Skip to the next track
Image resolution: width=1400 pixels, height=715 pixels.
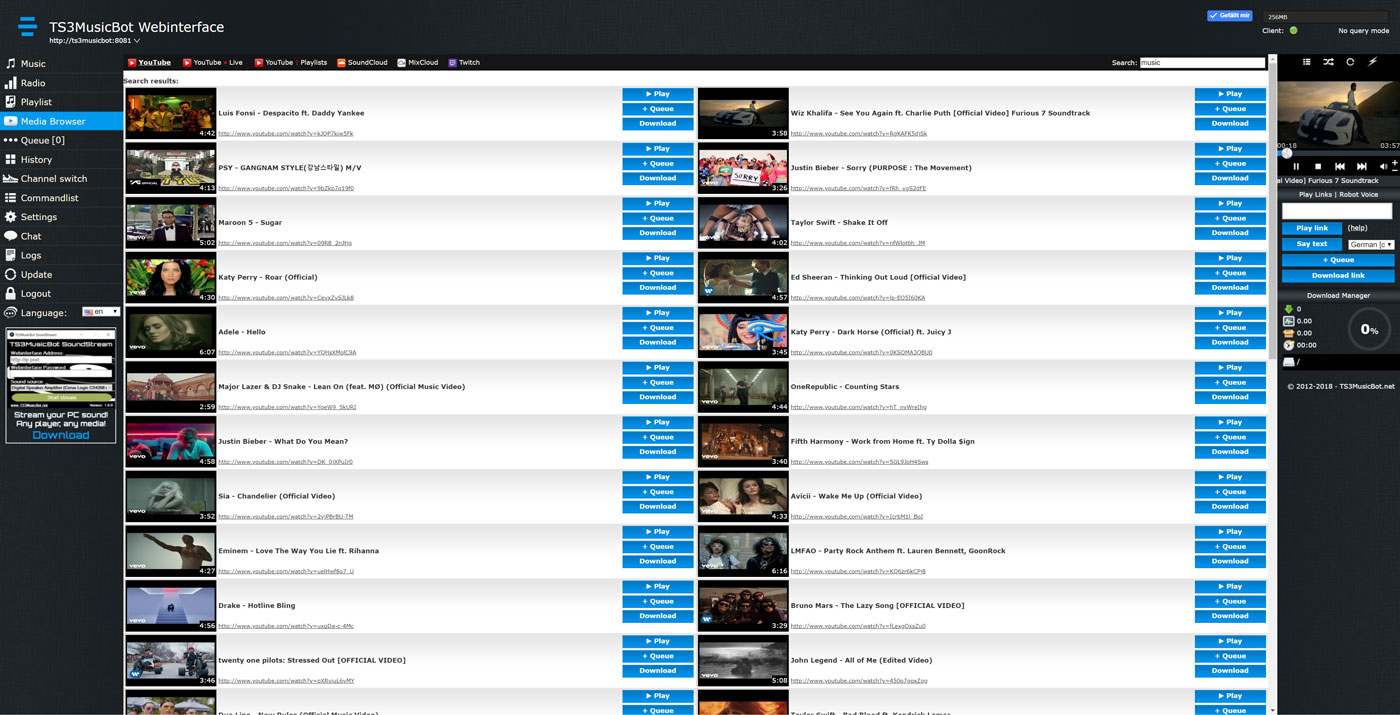[1361, 167]
